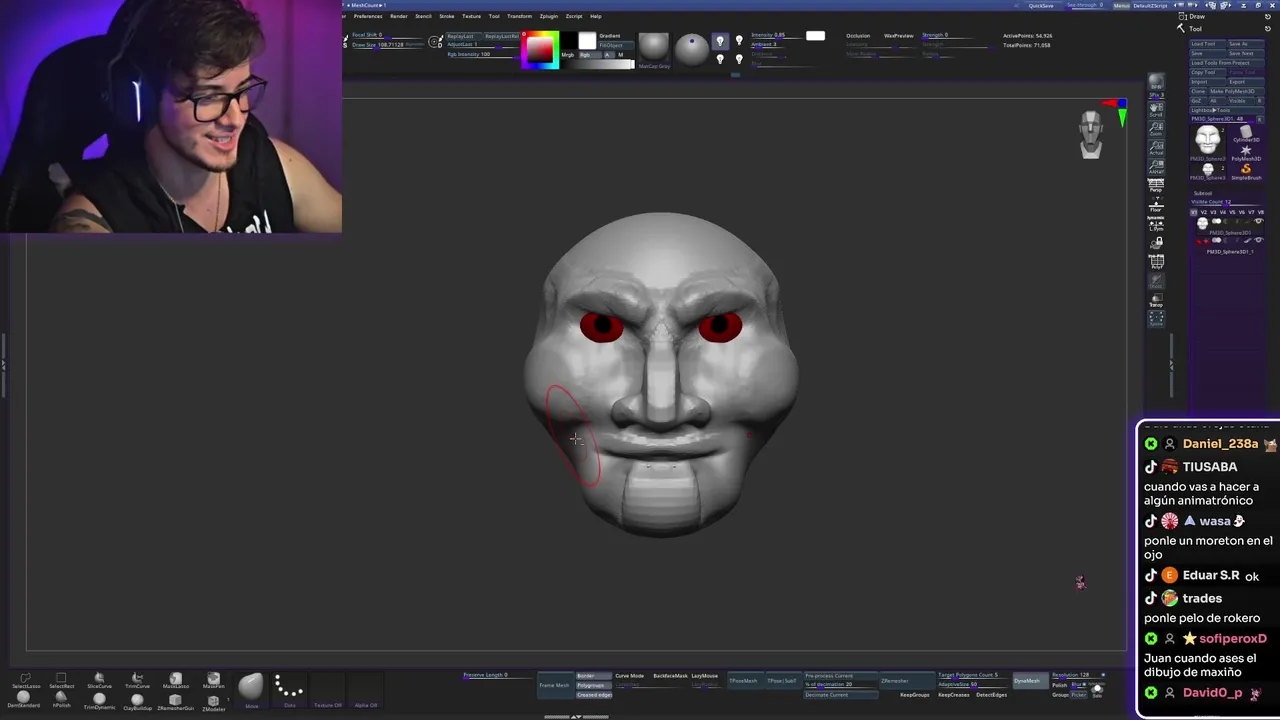Expand the Draw palette header
The image size is (1280, 720).
click(x=1197, y=17)
